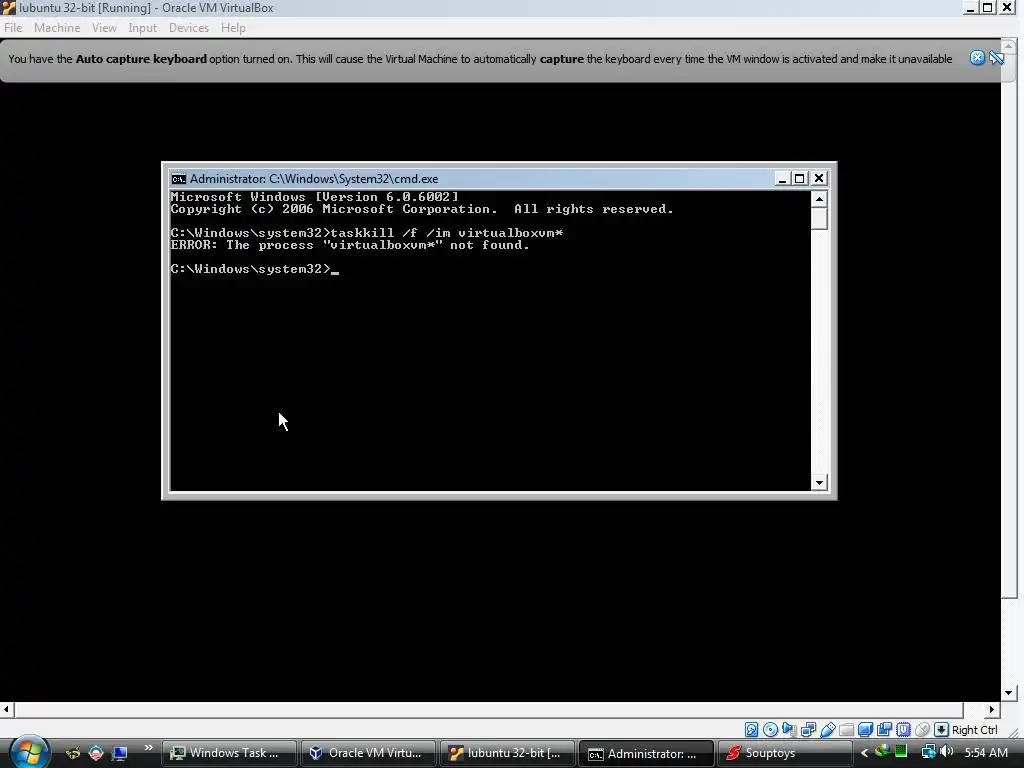The image size is (1024, 768).
Task: Switch to Oracle VM VirtualBox taskbar button
Action: [368, 753]
